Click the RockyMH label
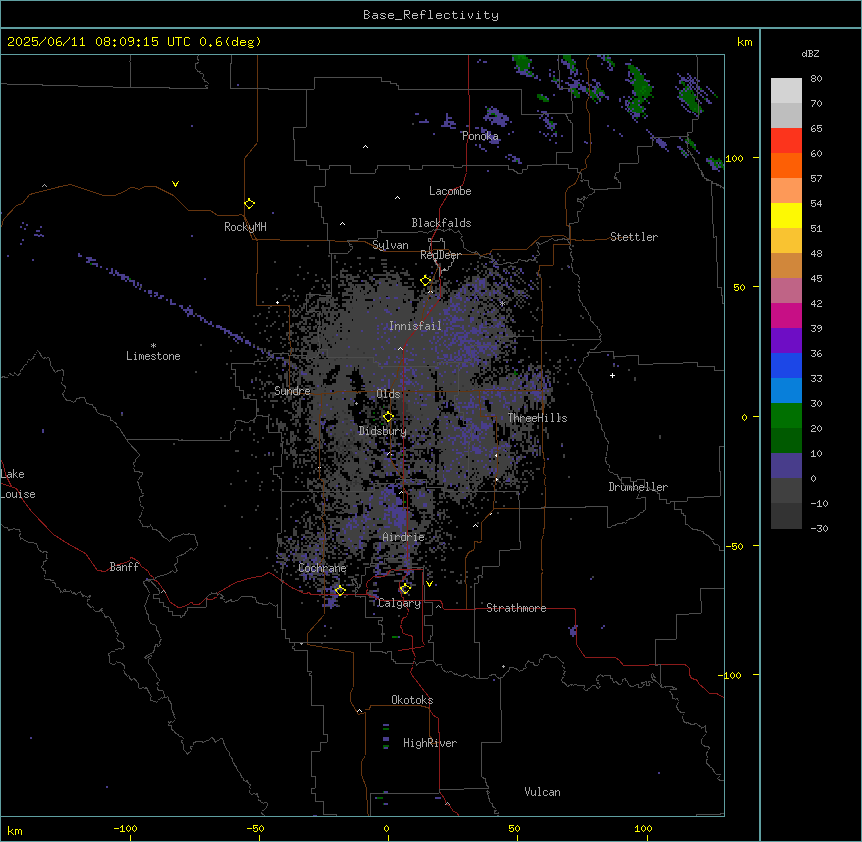The height and width of the screenshot is (842, 862). tap(245, 227)
